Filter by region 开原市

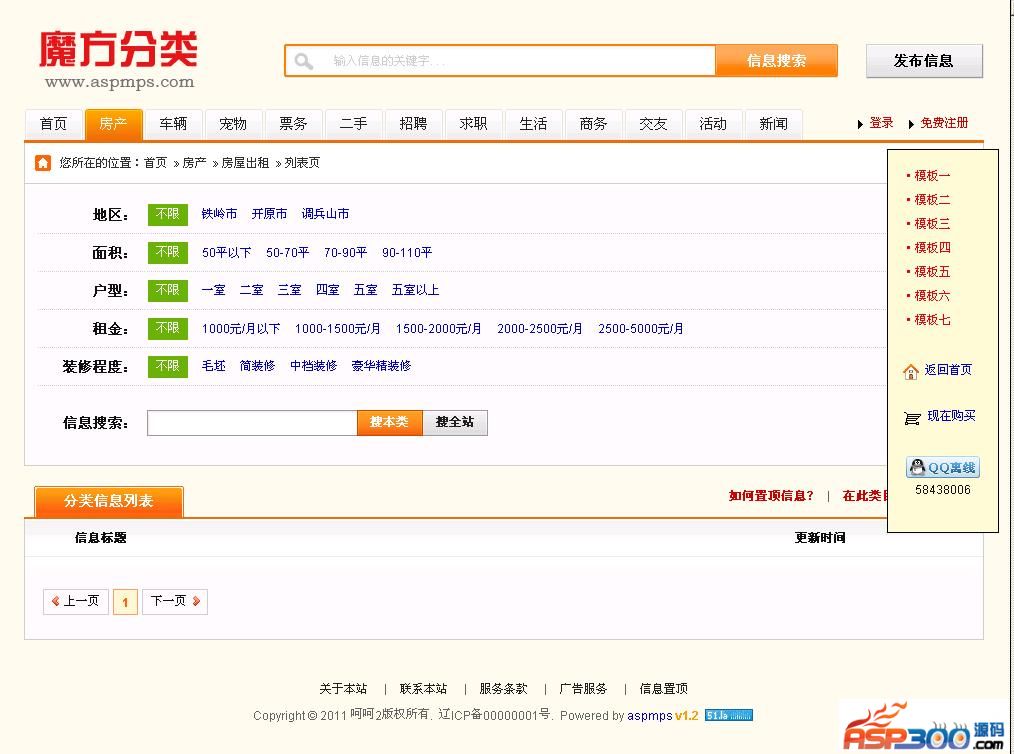tap(269, 214)
